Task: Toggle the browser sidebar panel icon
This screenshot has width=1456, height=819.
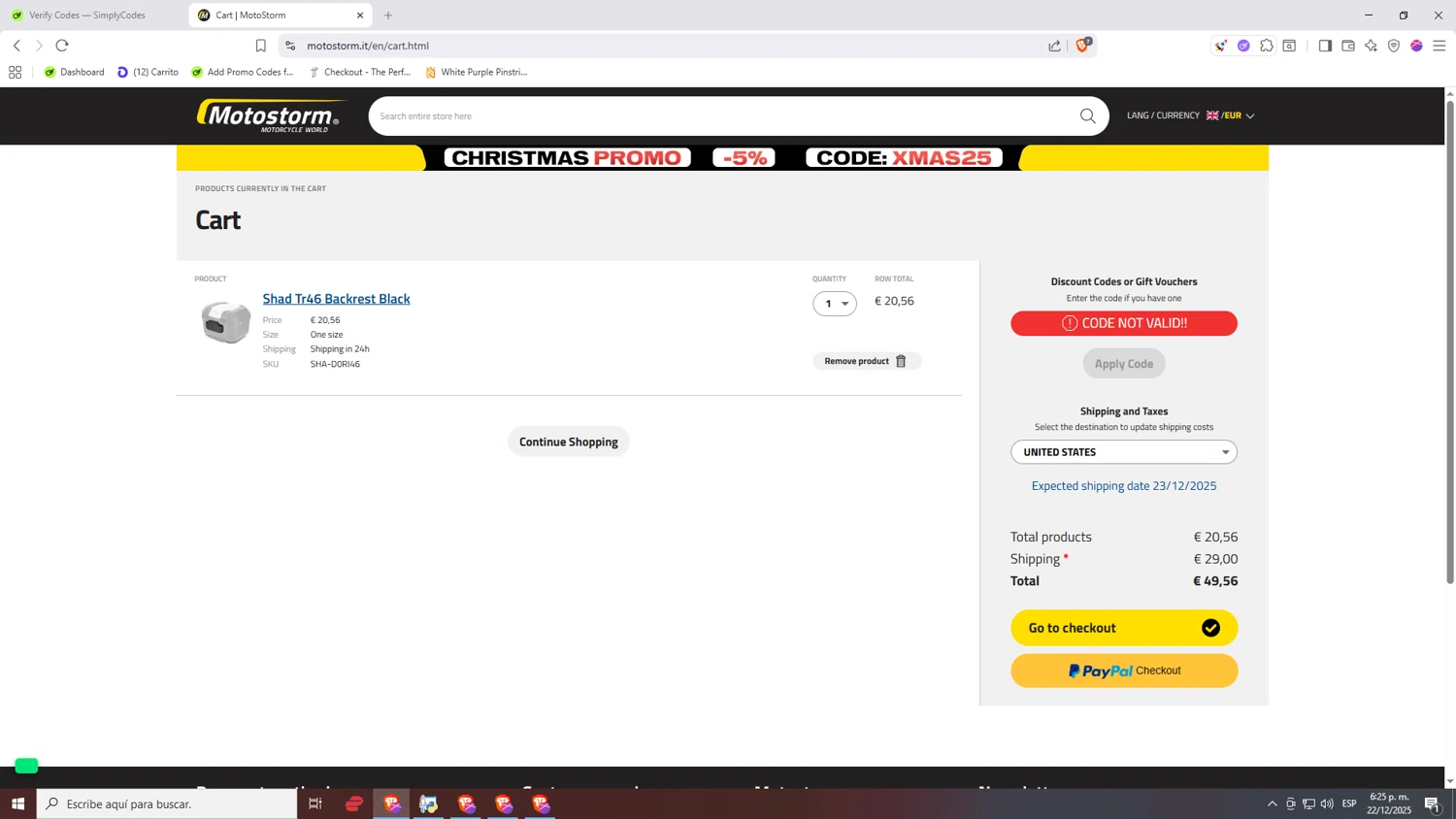Action: click(x=1325, y=46)
